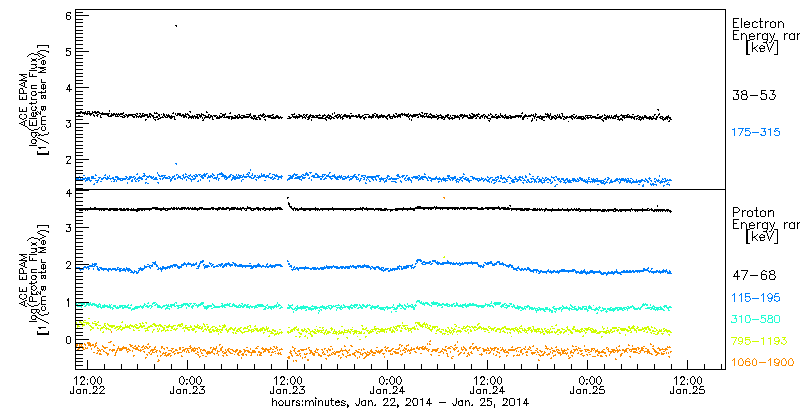Click the 12:00 Jan.24 time axis label

pyautogui.click(x=488, y=386)
